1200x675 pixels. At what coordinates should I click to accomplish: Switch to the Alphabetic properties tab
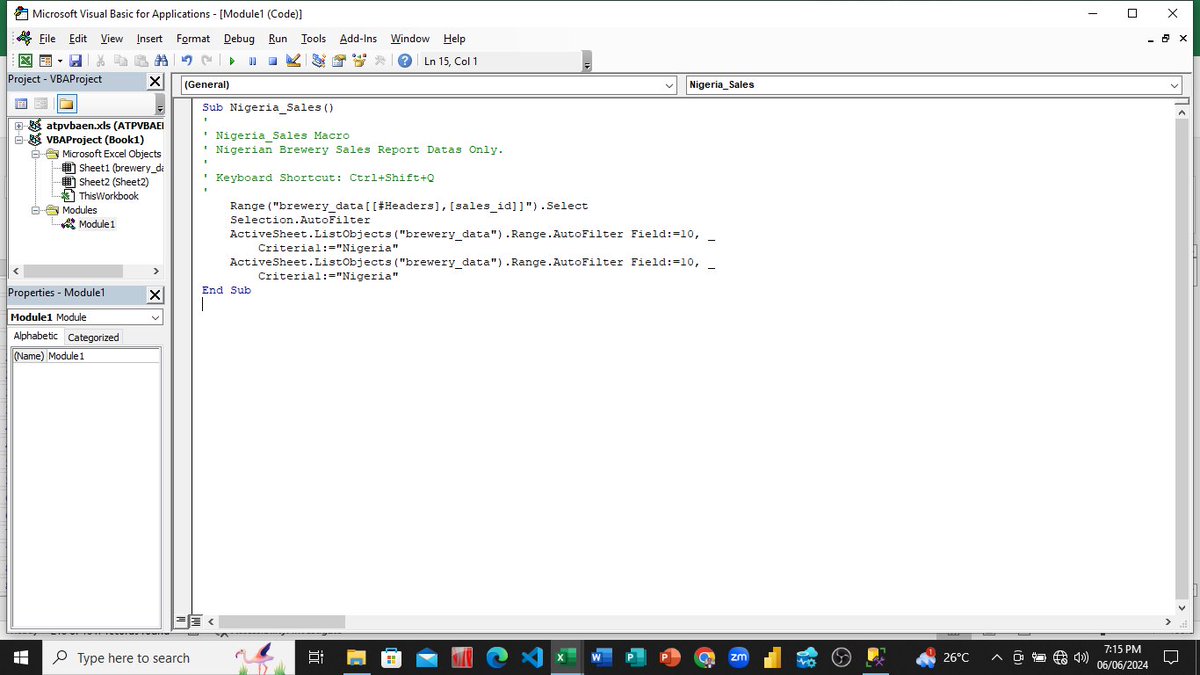pyautogui.click(x=36, y=337)
